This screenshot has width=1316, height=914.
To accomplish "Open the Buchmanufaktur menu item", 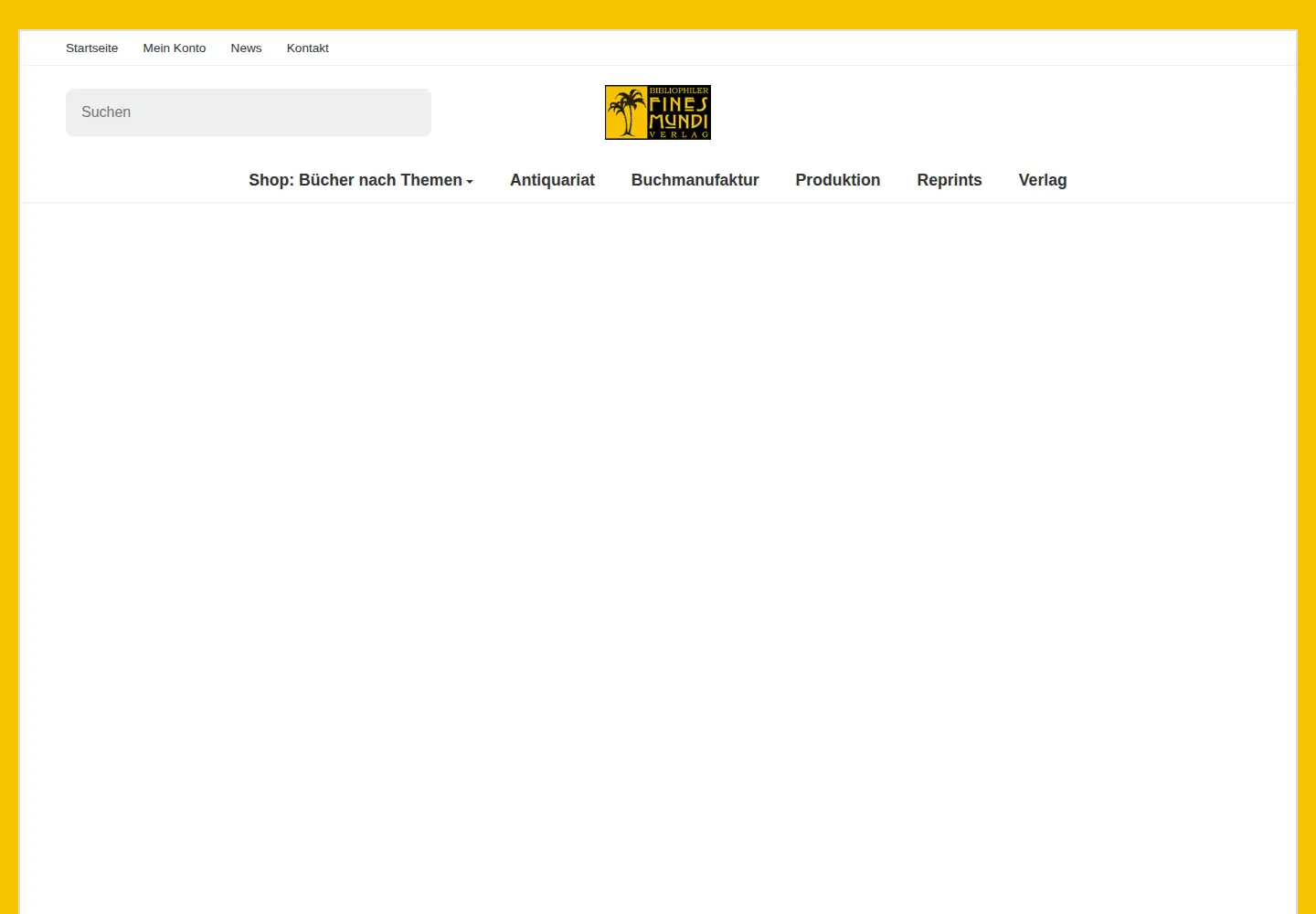I will [695, 180].
